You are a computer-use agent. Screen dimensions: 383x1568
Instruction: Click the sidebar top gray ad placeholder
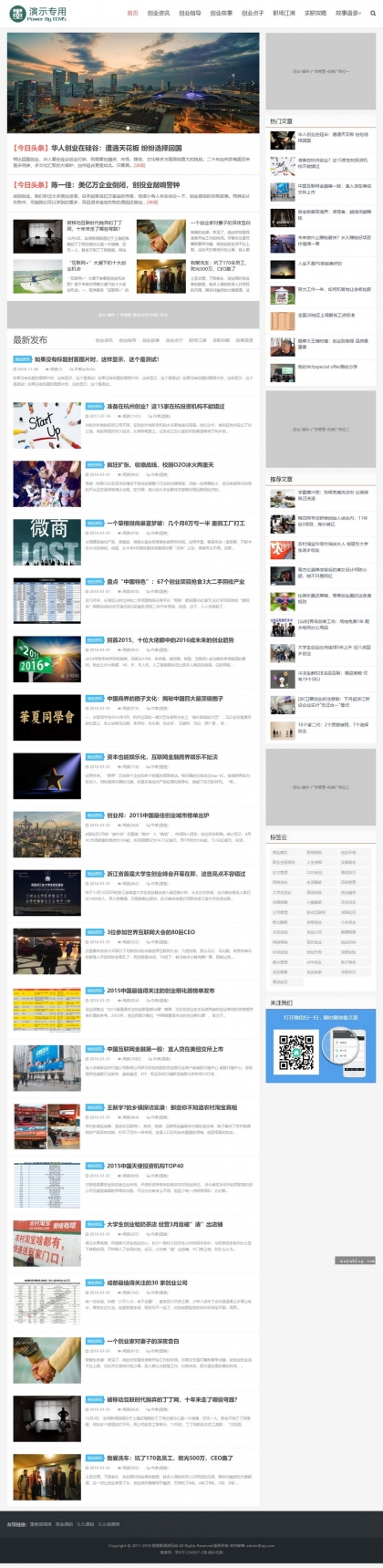pyautogui.click(x=320, y=71)
